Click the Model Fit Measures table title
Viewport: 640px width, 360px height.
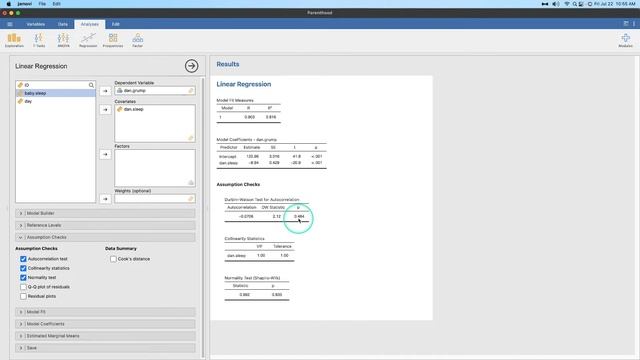pyautogui.click(x=235, y=100)
